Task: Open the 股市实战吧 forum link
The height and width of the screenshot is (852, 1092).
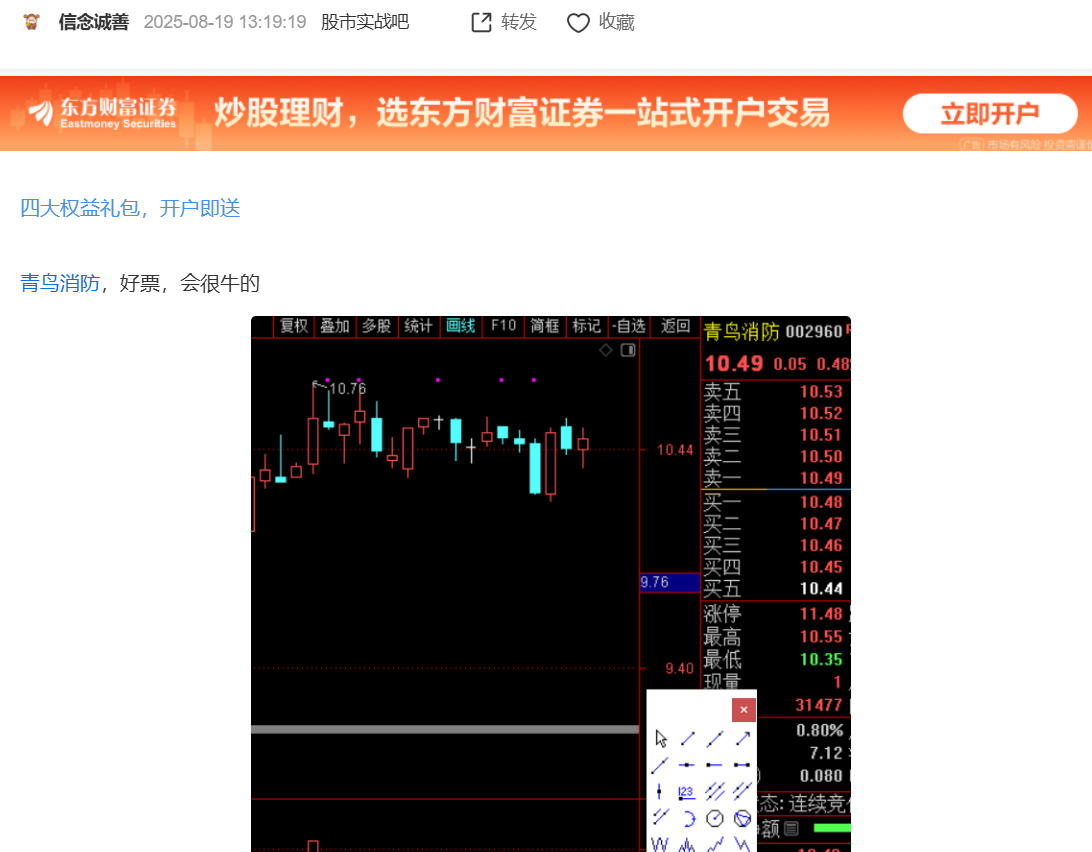Action: (365, 22)
